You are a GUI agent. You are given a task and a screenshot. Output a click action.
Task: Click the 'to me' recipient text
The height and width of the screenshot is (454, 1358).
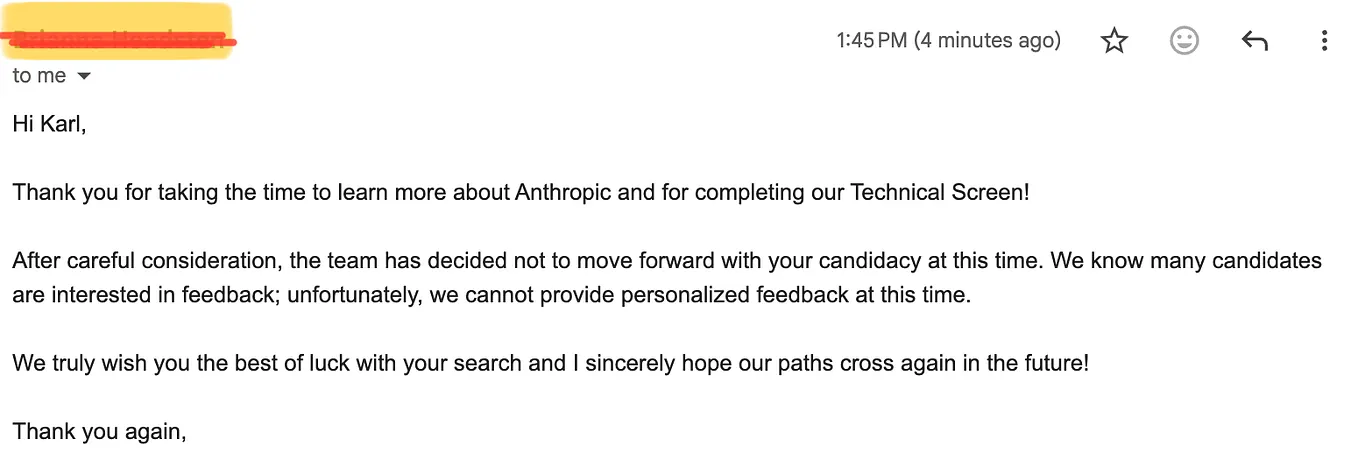39,76
